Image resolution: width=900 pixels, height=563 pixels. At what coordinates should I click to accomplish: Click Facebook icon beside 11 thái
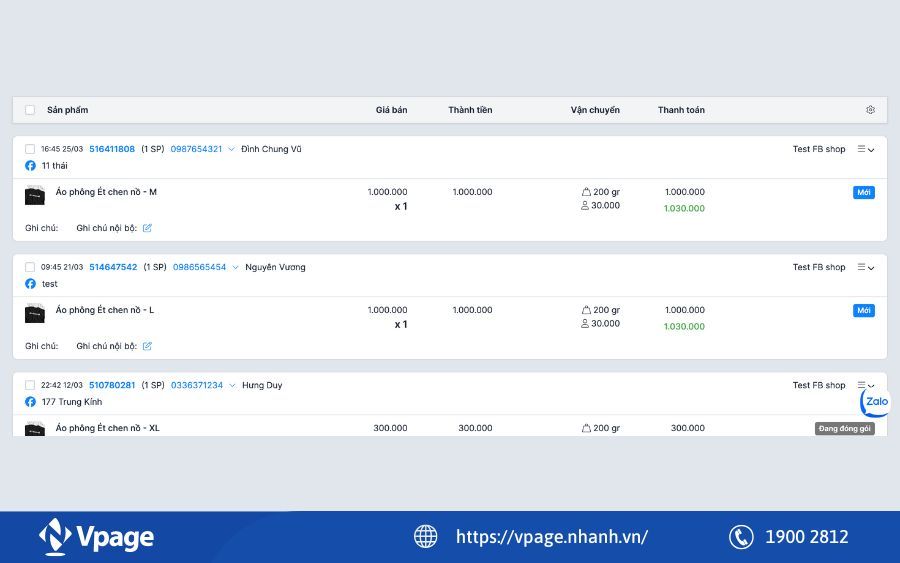30,166
